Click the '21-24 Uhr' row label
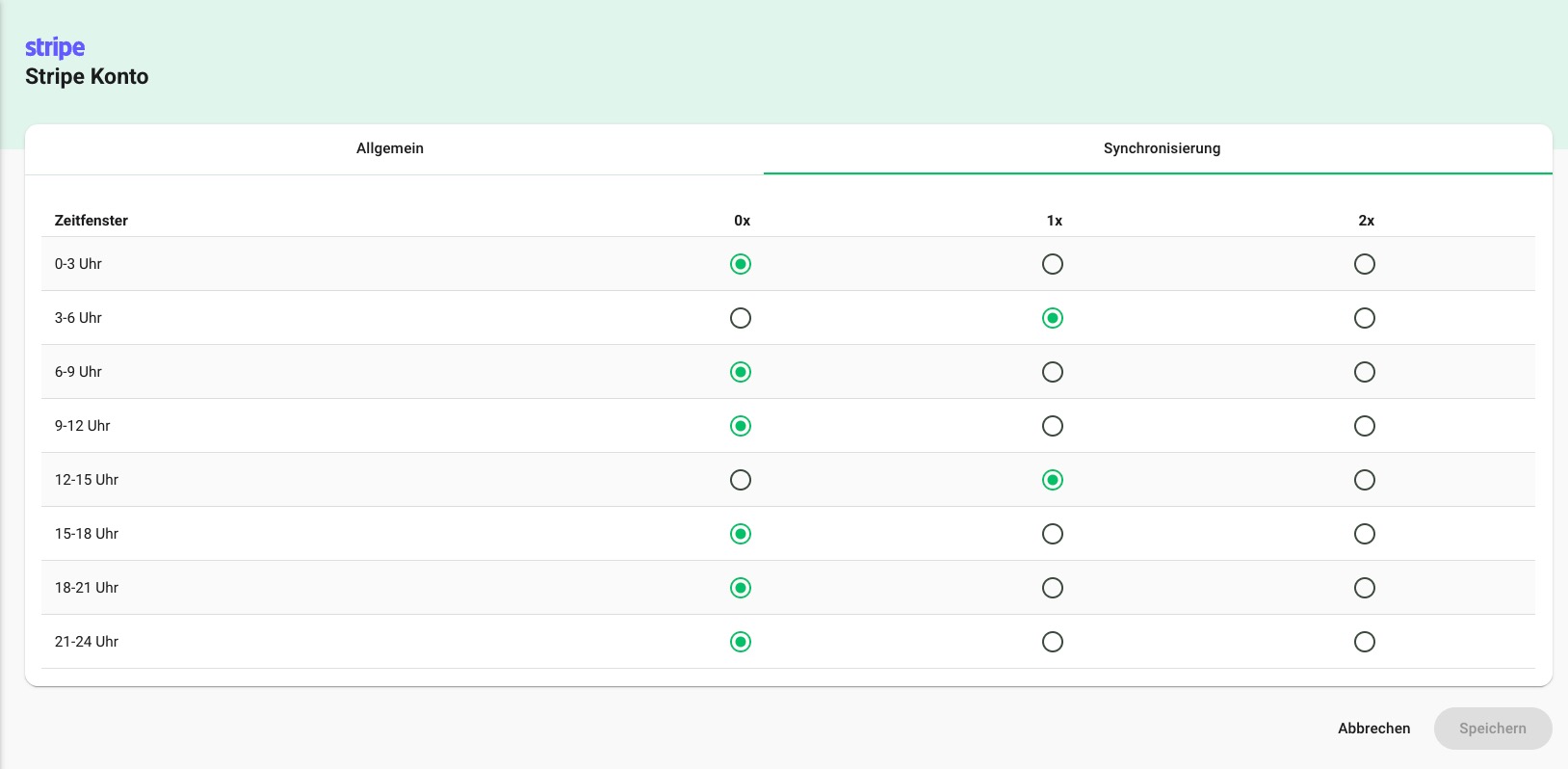Image resolution: width=1568 pixels, height=769 pixels. click(x=87, y=642)
